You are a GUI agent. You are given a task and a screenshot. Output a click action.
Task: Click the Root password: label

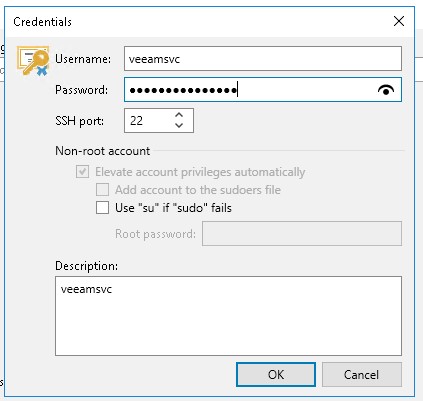pyautogui.click(x=155, y=234)
